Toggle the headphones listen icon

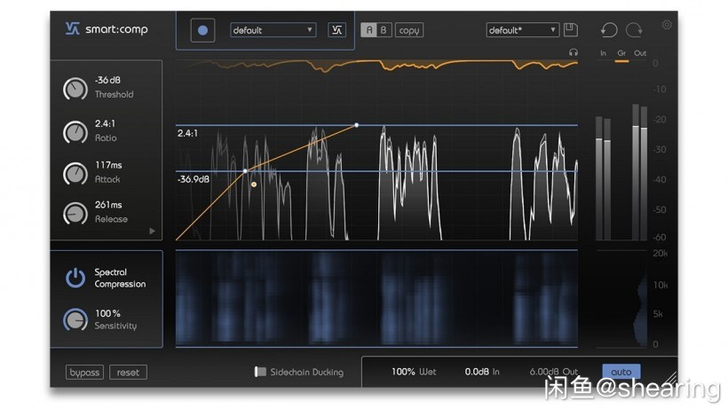[573, 52]
